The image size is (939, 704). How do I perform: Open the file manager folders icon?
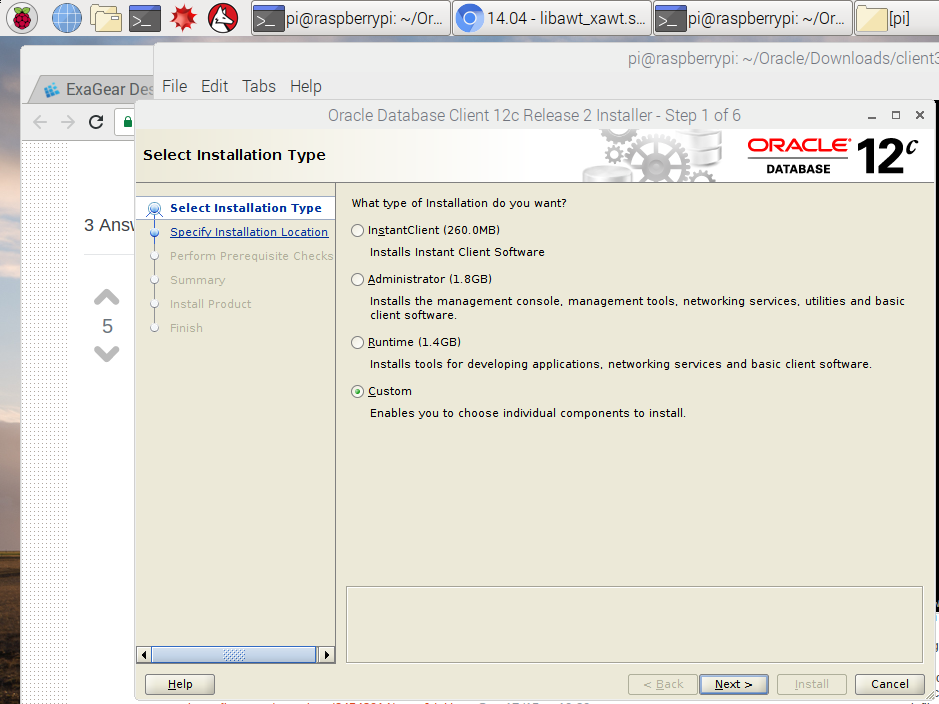(106, 18)
